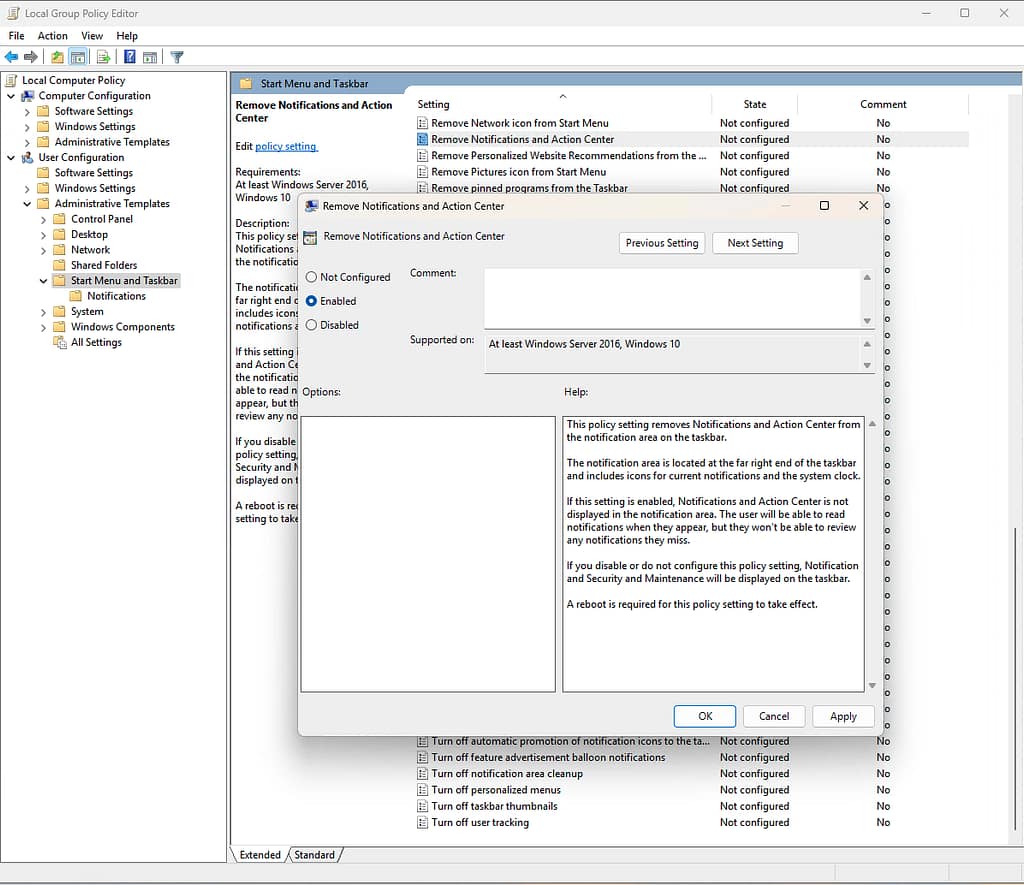Viewport: 1024px width, 885px height.
Task: Click the Apply button
Action: [x=843, y=716]
